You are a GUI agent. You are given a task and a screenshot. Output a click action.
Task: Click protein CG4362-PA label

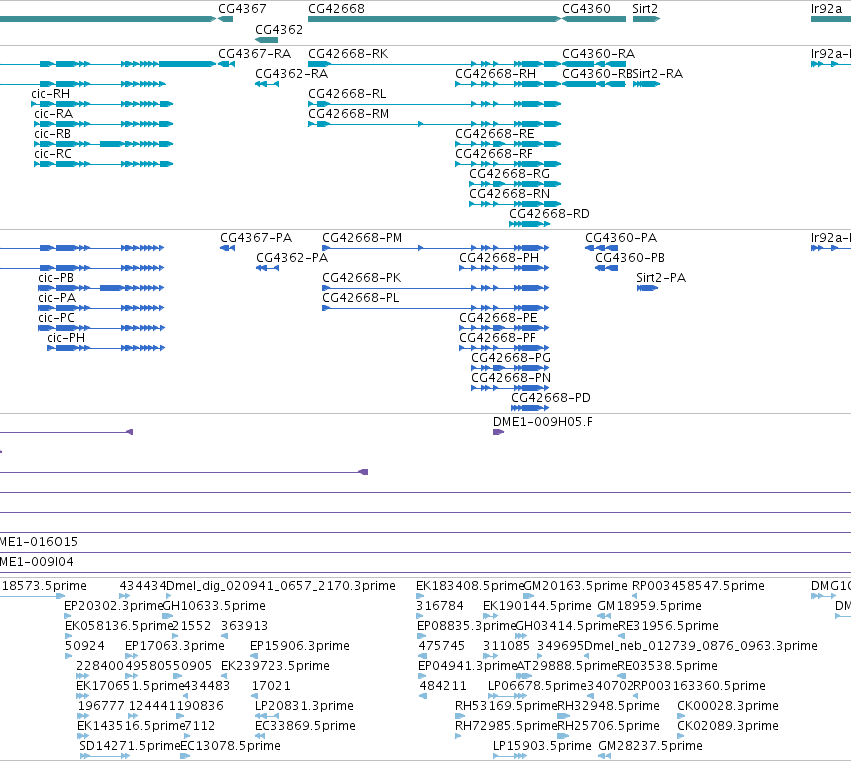point(292,258)
